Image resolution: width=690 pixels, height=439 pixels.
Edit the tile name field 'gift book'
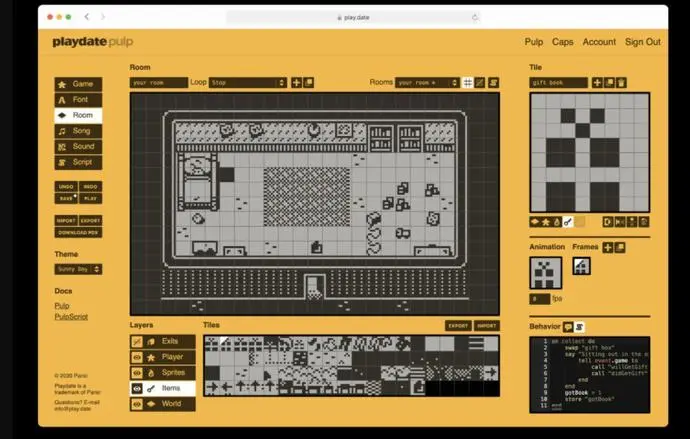pos(558,83)
